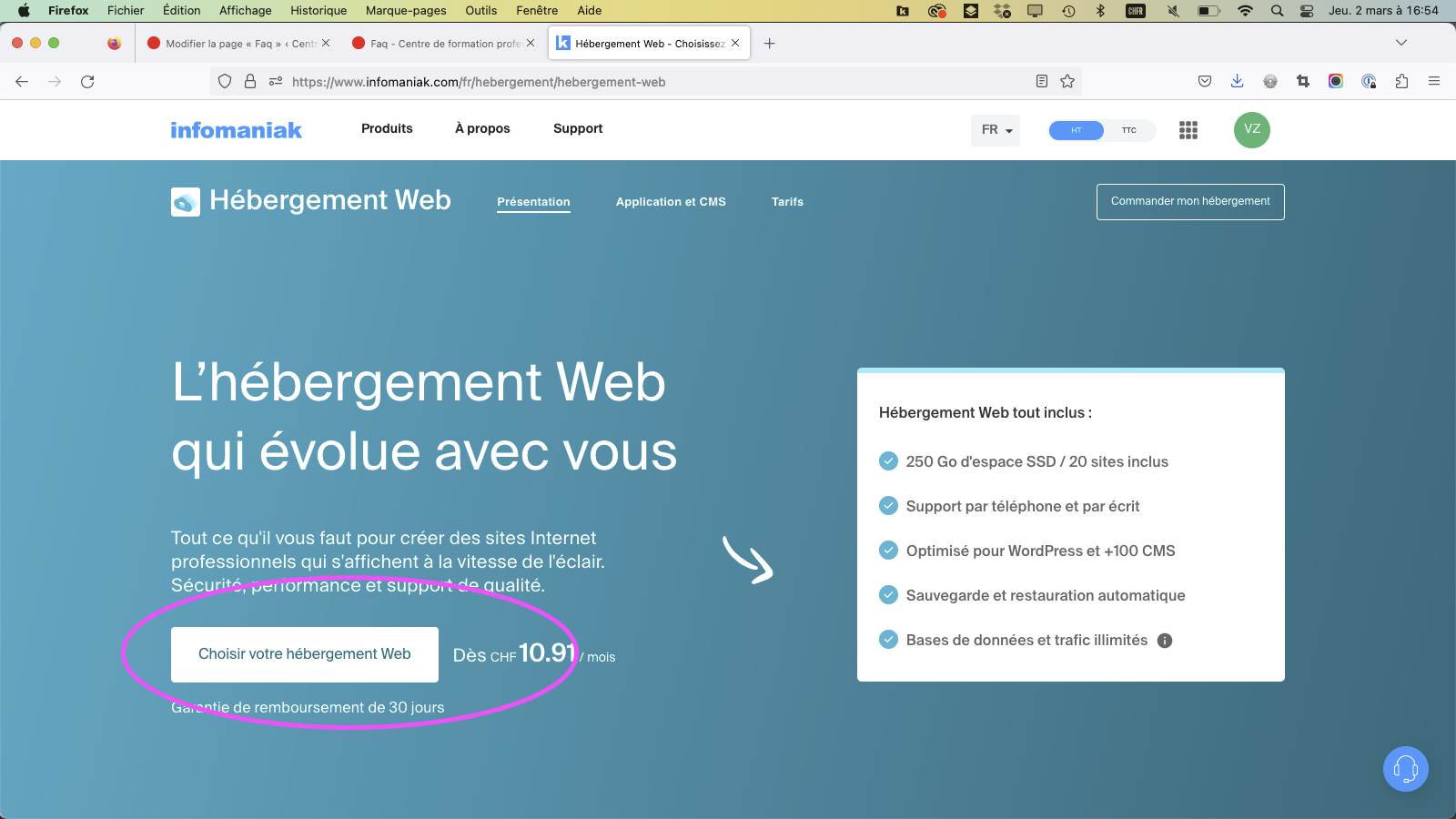Open the apps grid icon

1188,130
